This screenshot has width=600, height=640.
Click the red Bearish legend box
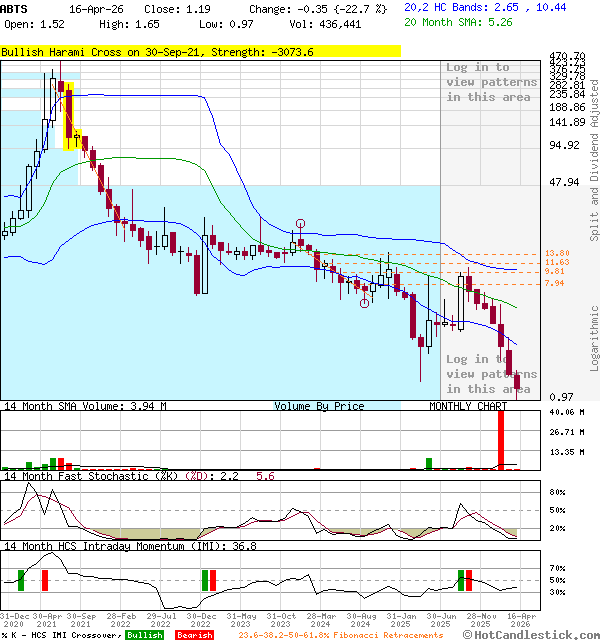194,635
